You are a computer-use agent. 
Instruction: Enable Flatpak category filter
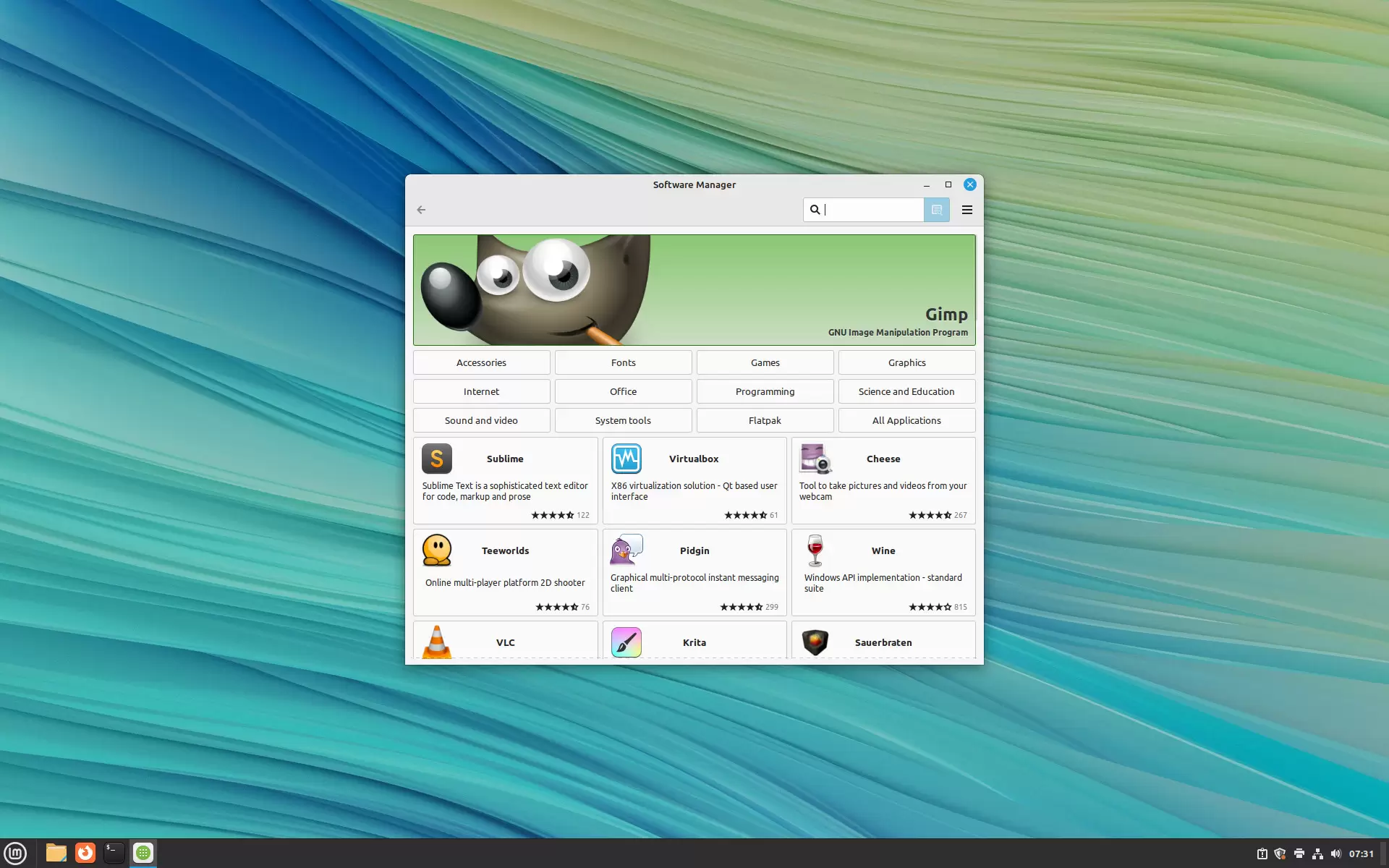pos(765,420)
